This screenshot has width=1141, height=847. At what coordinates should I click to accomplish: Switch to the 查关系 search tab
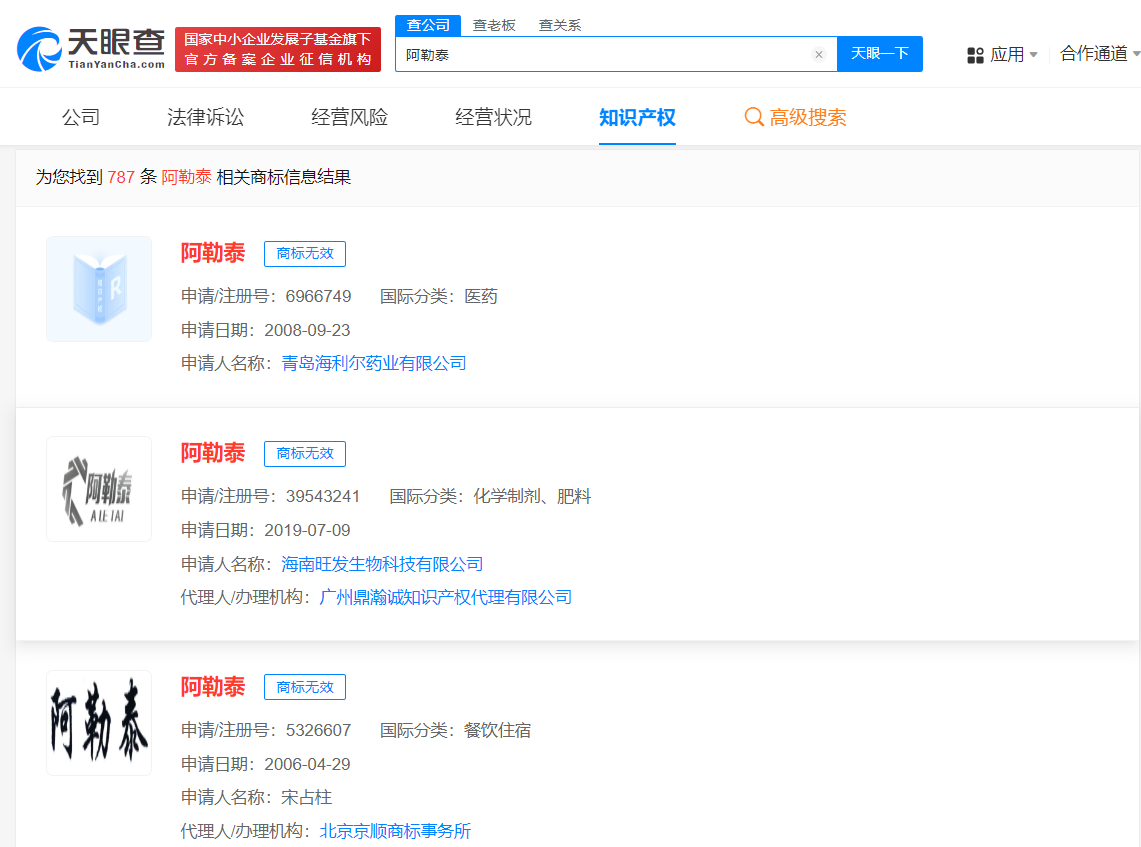point(560,25)
